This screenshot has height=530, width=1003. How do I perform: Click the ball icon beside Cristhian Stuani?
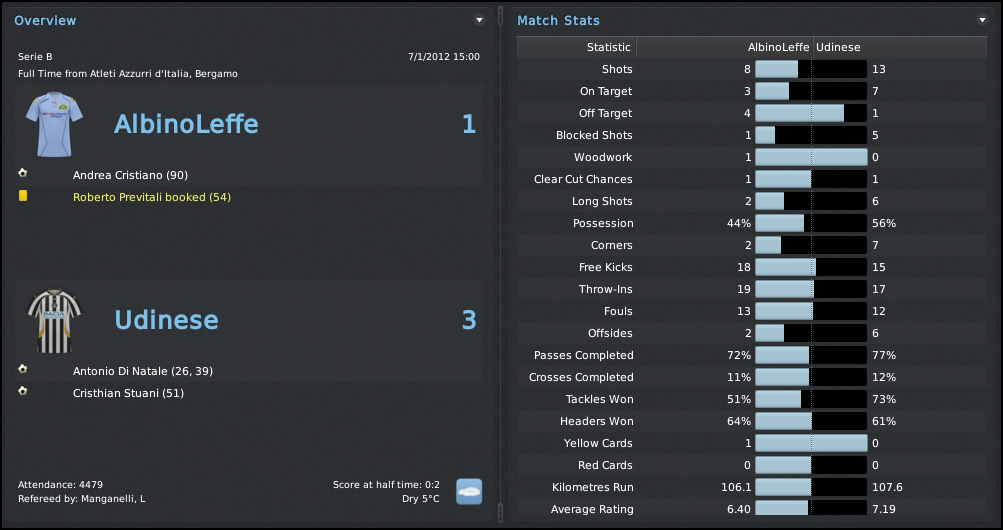click(x=23, y=391)
